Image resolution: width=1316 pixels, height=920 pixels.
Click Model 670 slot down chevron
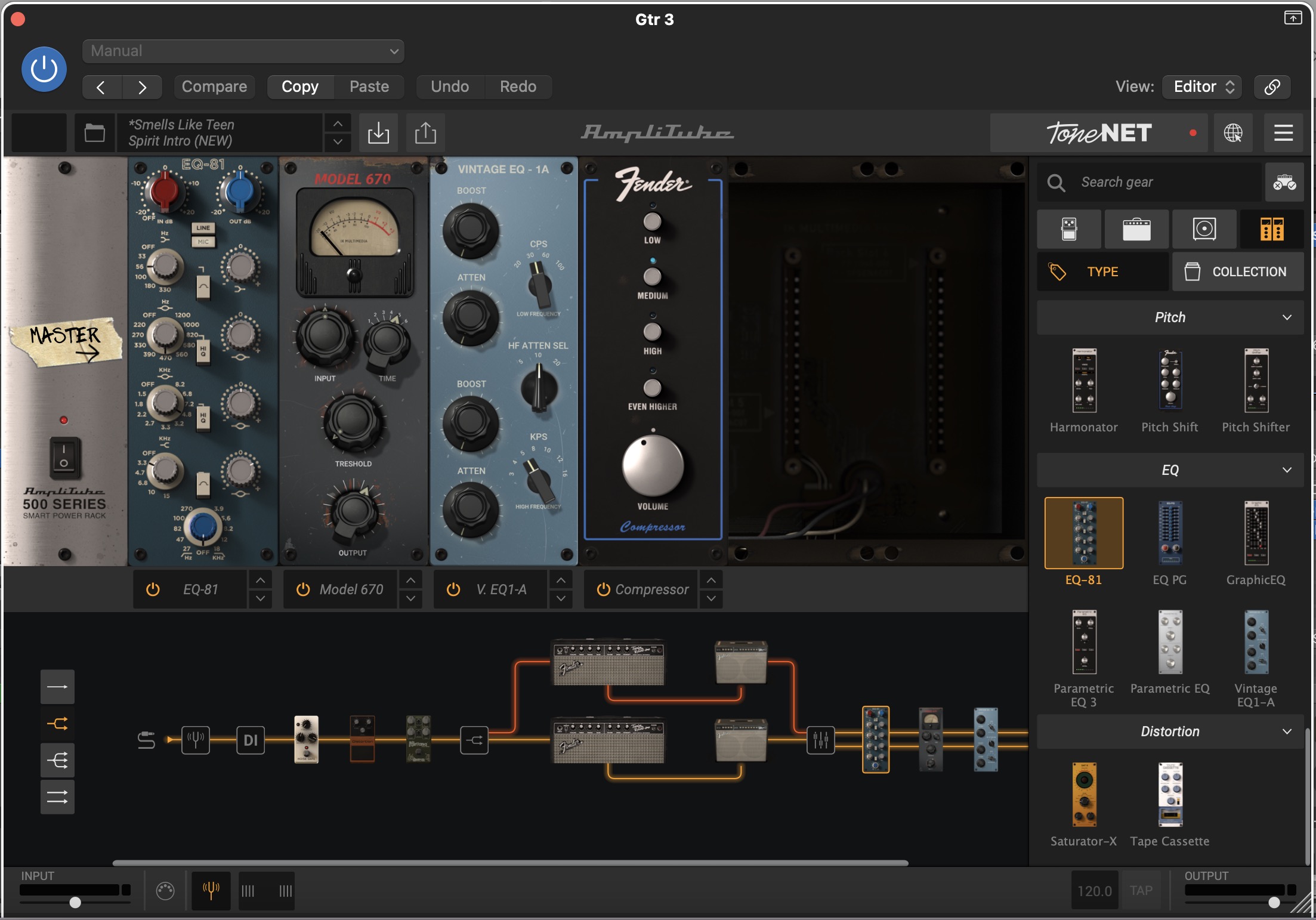(410, 598)
